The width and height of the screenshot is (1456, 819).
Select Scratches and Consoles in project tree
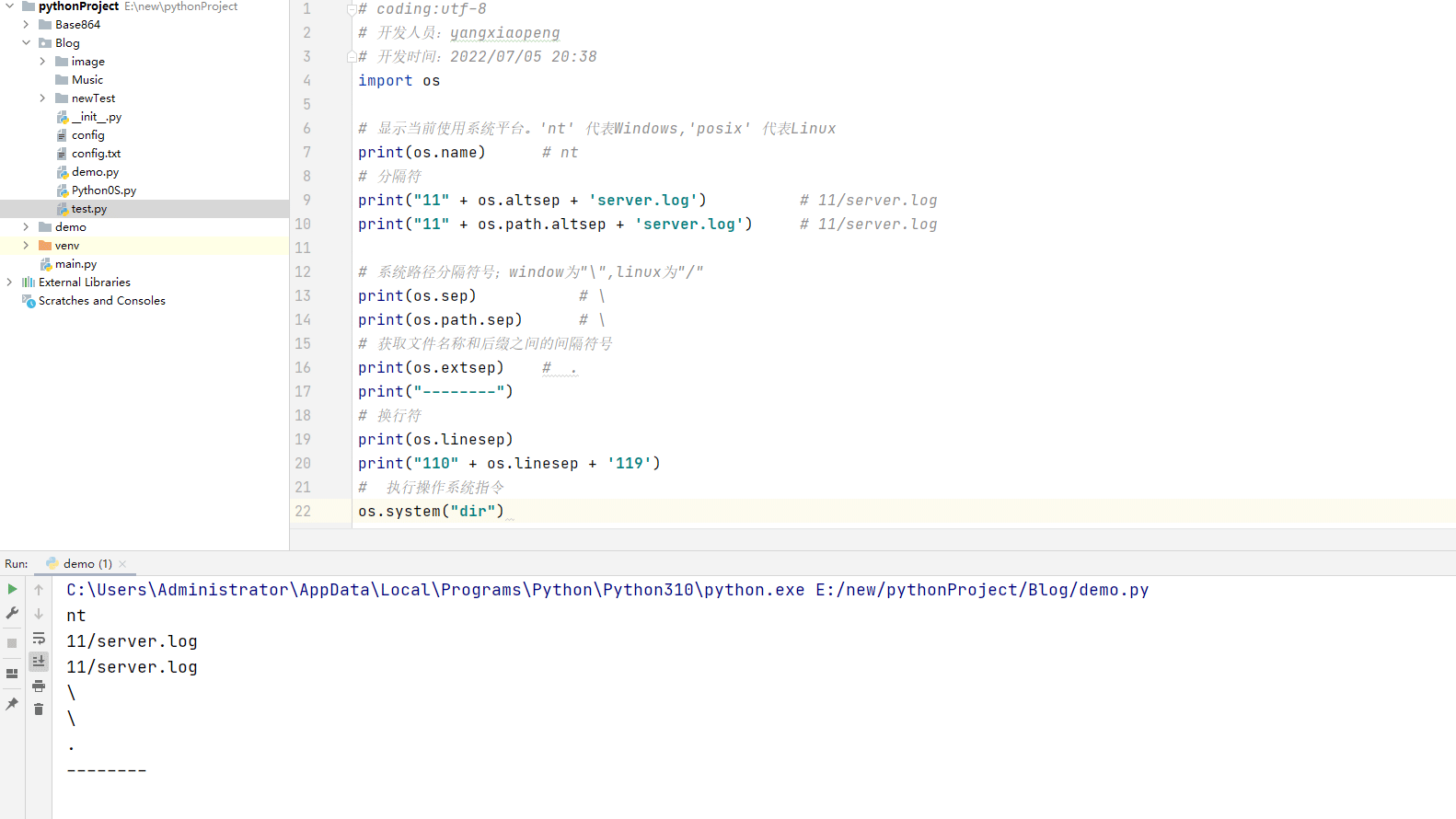tap(101, 301)
